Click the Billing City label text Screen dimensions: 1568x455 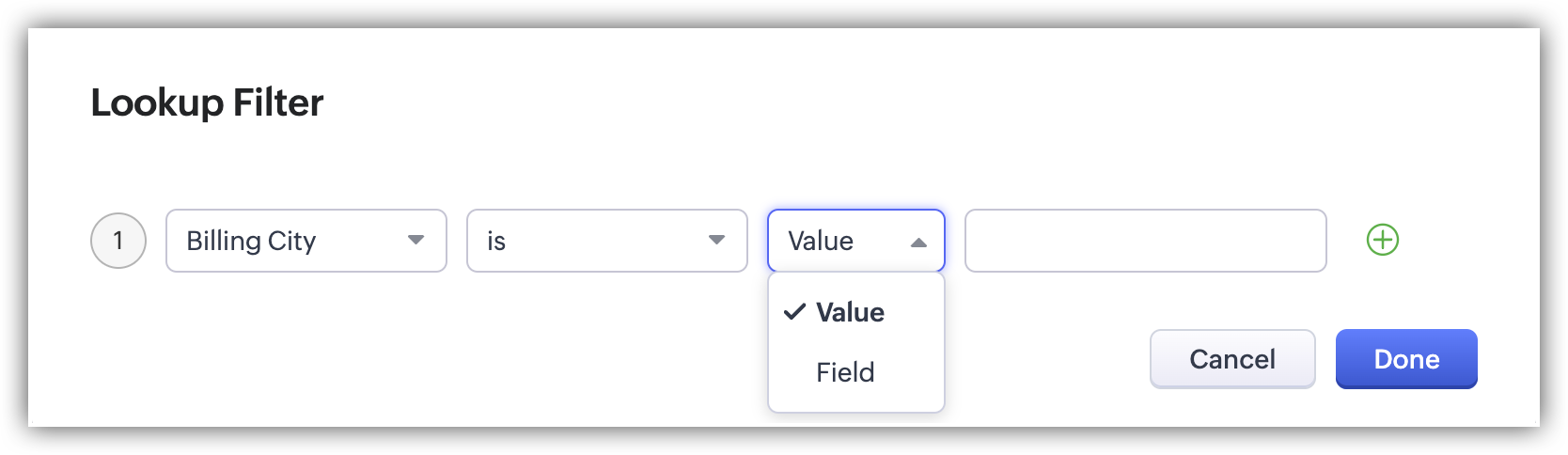tap(251, 242)
